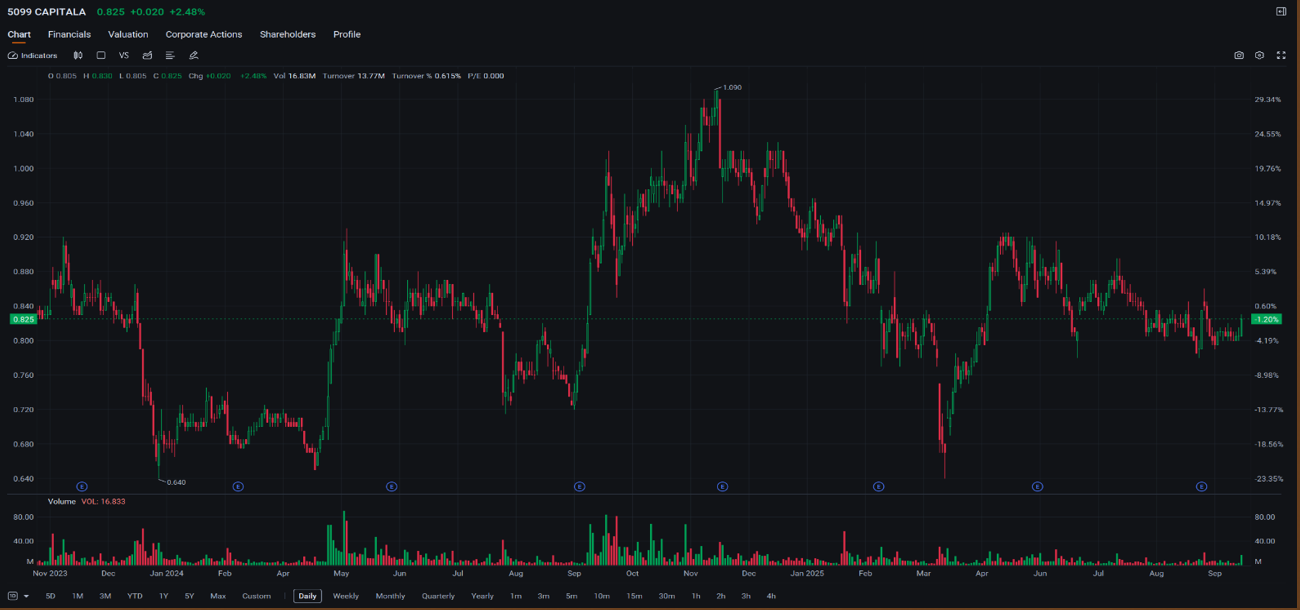Select the Monthly interval
The width and height of the screenshot is (1300, 610).
pos(390,596)
